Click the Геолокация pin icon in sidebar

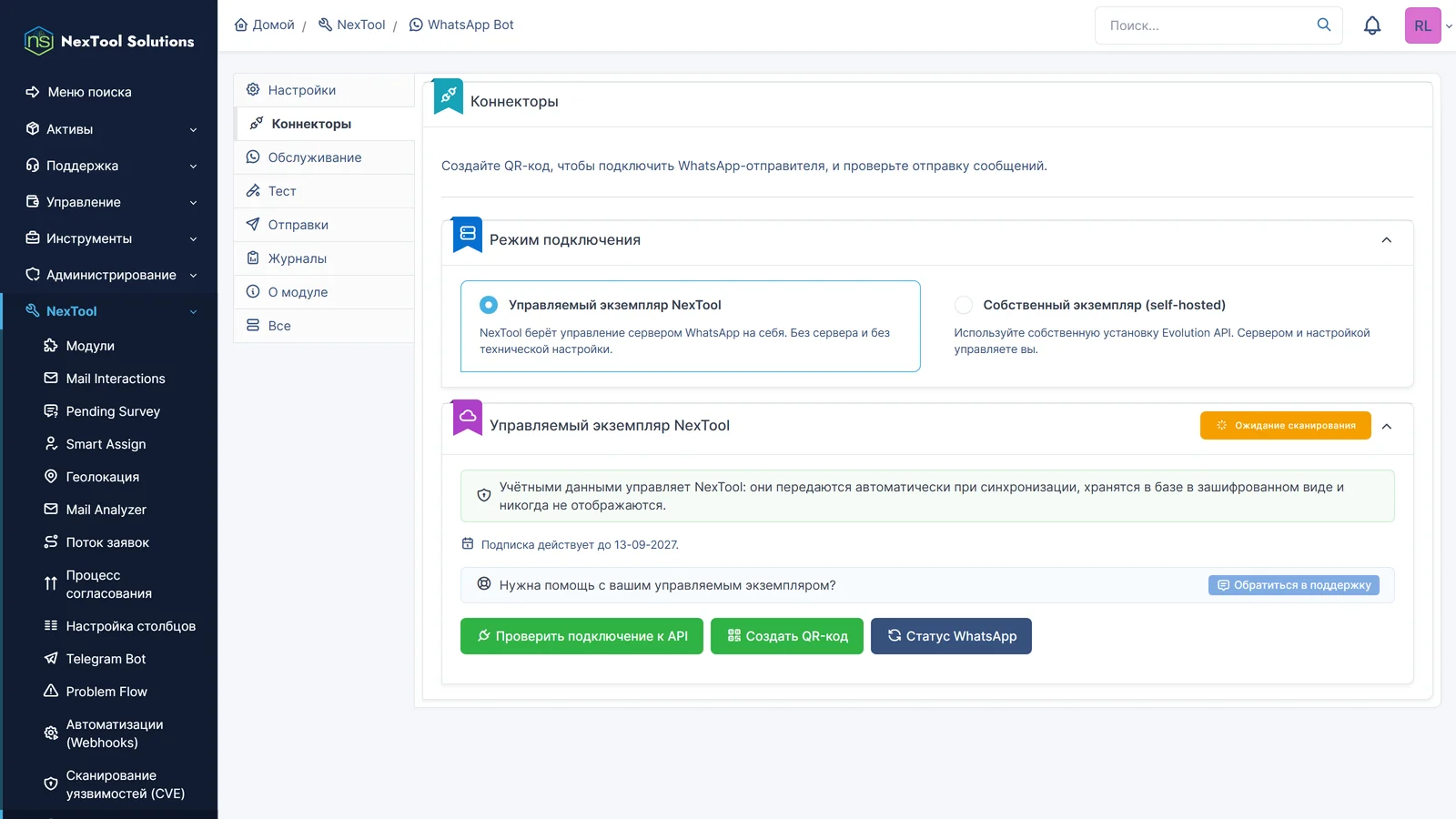coord(51,476)
